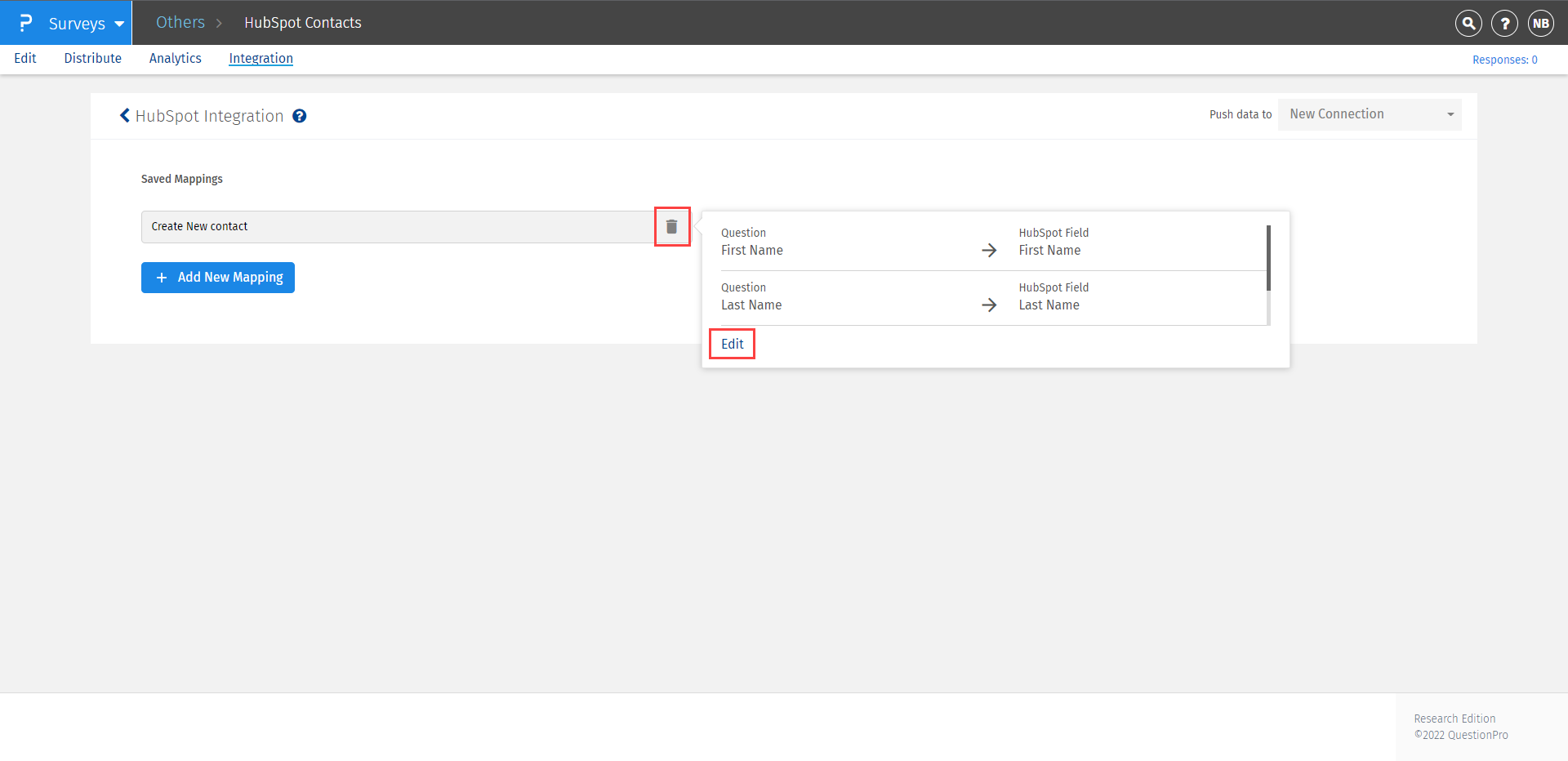Click the First Name question text

(x=752, y=251)
